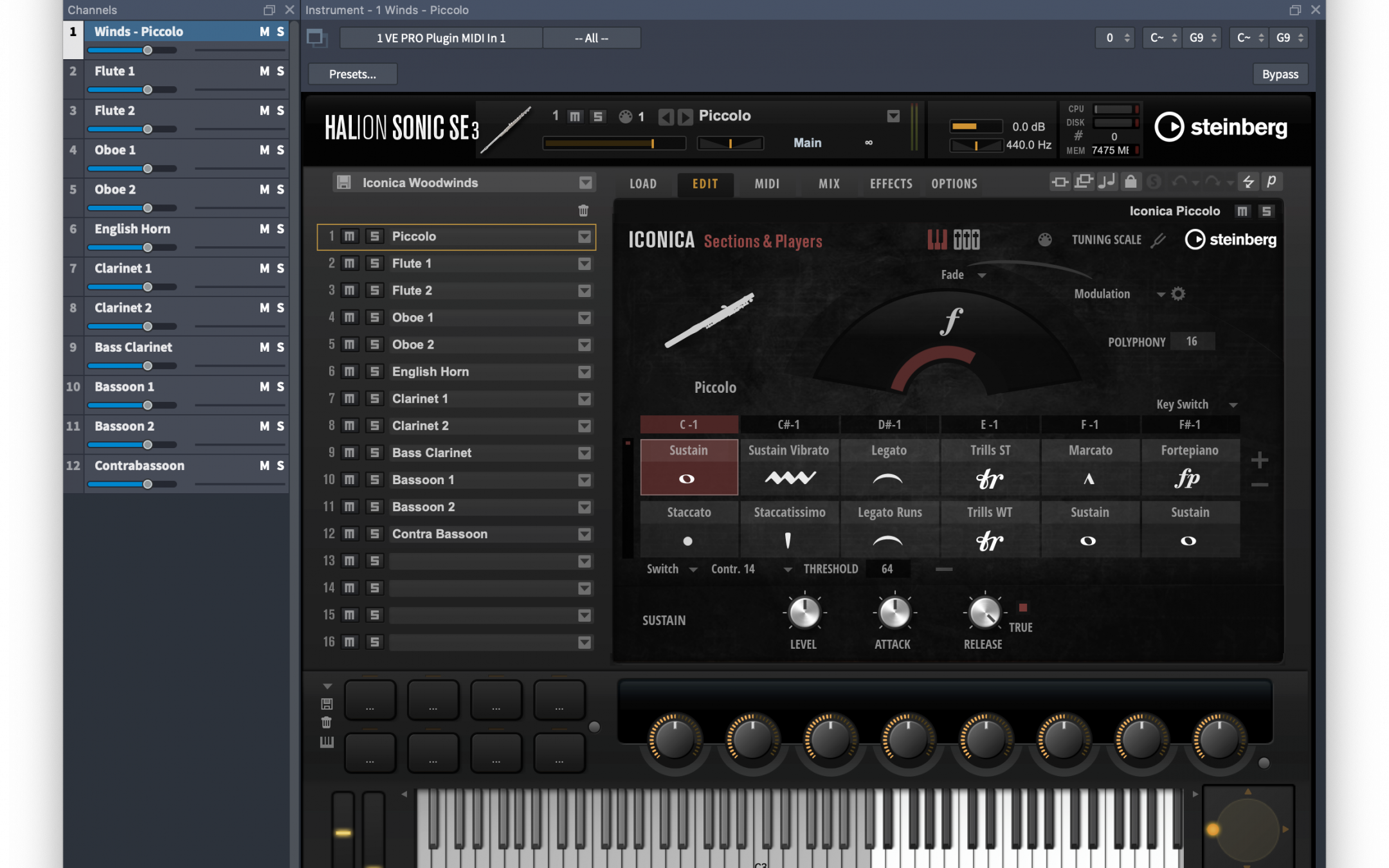Select the Clarinet 2 channel row
The height and width of the screenshot is (868, 1389).
pos(177,316)
